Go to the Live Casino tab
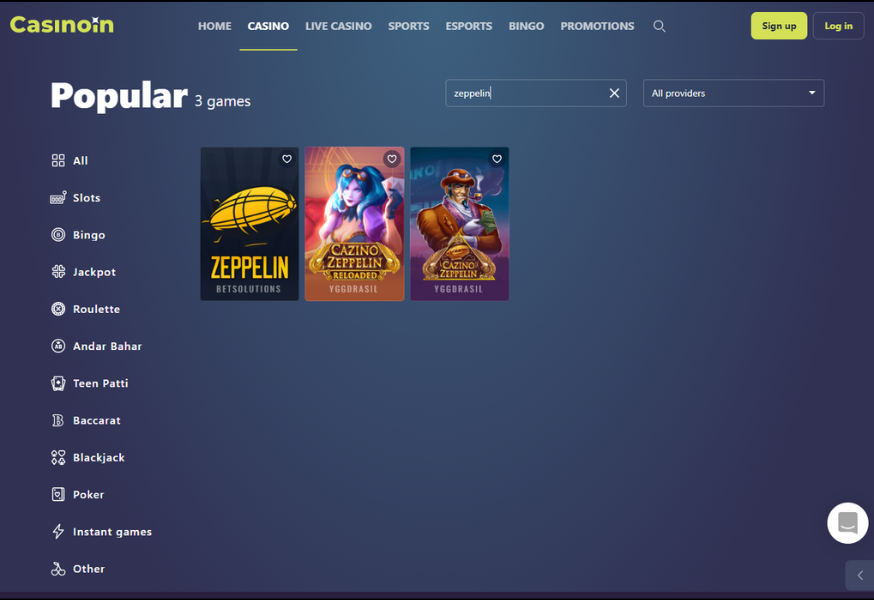874x600 pixels. coord(338,26)
